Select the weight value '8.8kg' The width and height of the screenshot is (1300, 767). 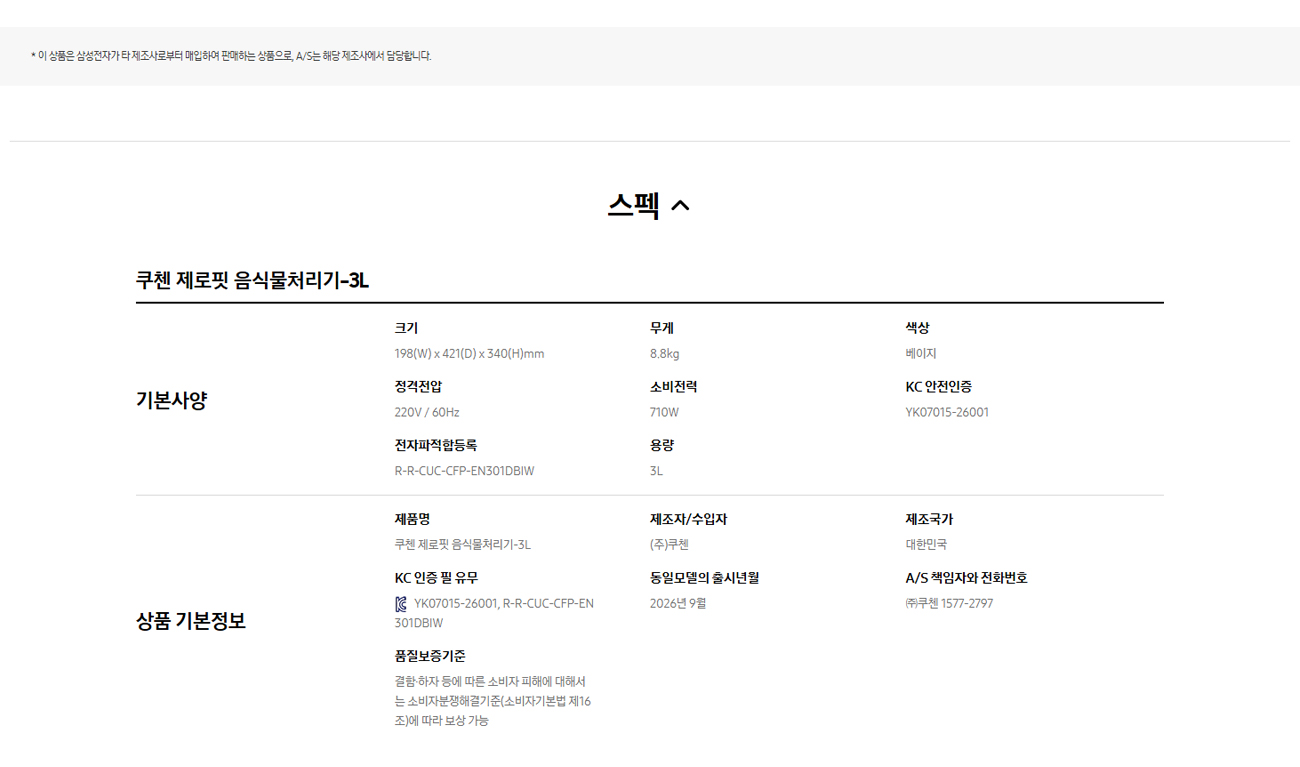(x=664, y=354)
